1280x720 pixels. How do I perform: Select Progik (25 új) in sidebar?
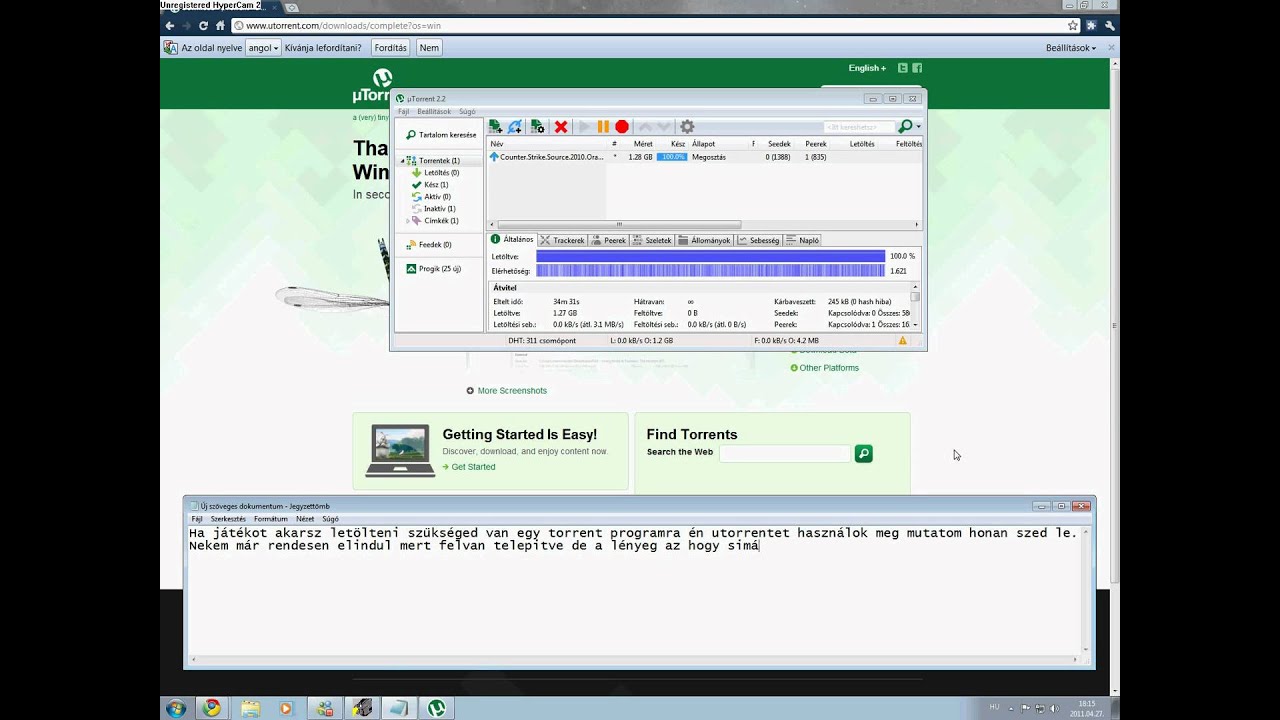433,269
